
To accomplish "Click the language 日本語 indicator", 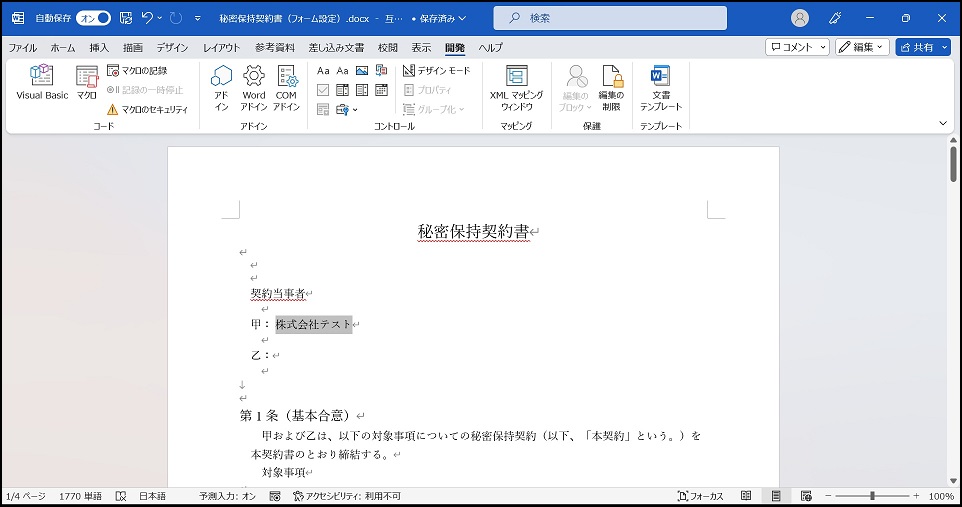I will pyautogui.click(x=153, y=496).
